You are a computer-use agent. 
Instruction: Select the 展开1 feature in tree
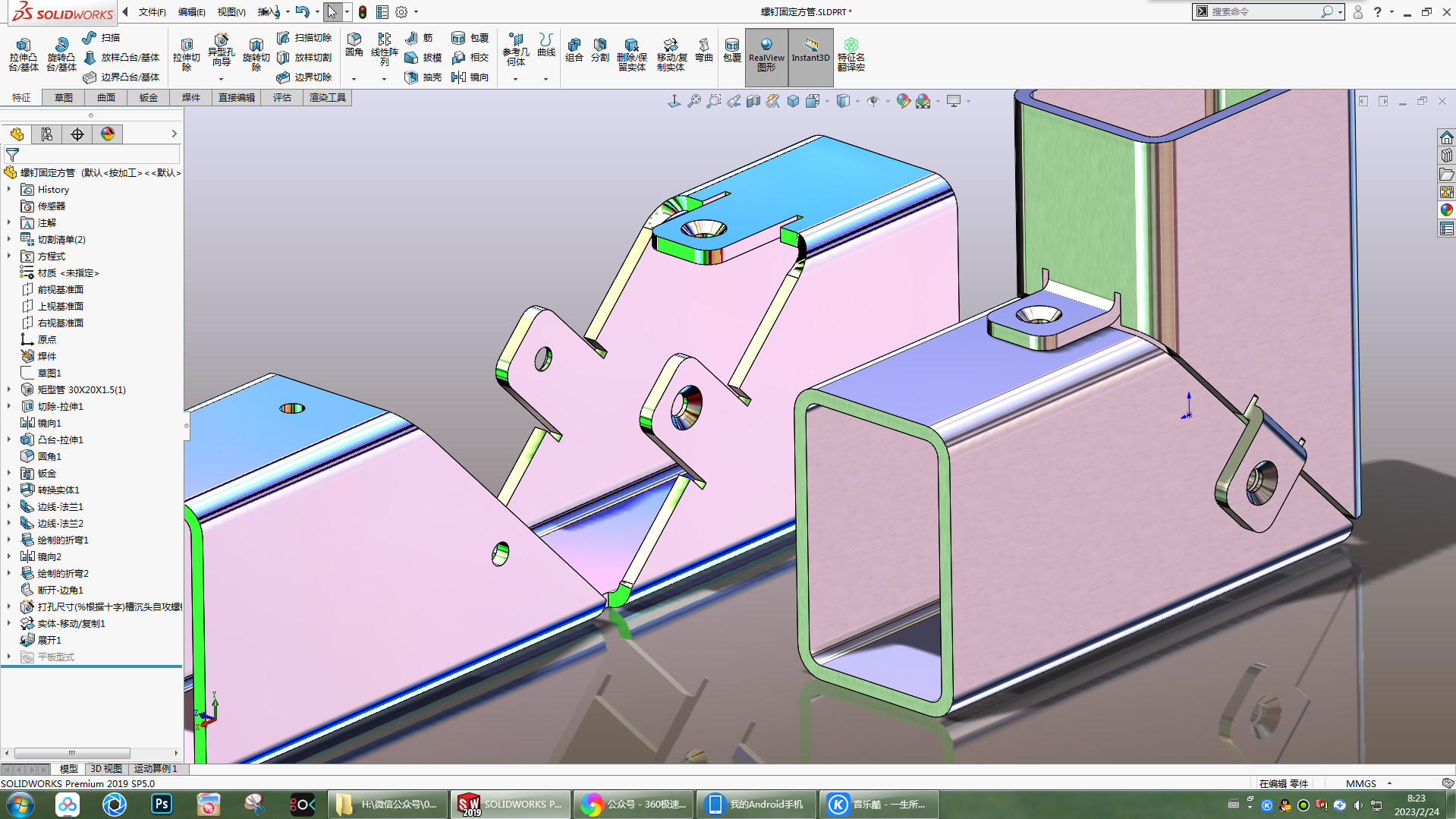(42, 641)
